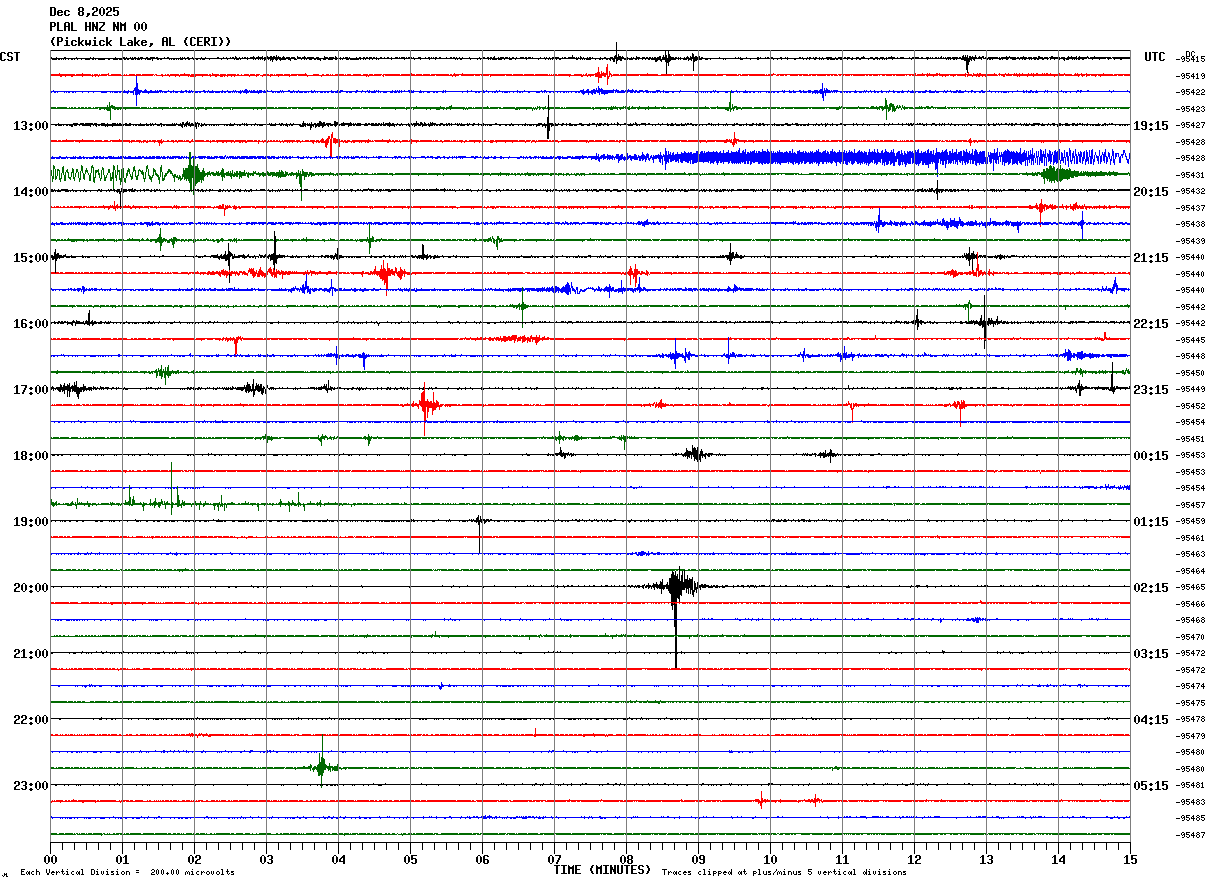
Task: Click the 18:00 CST time label
Action: pos(31,455)
